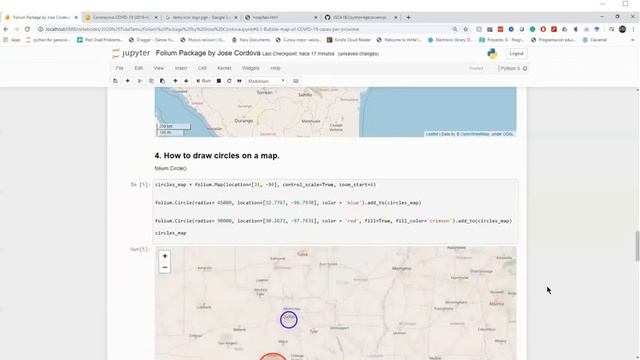Reload the current page
Screen dimensions: 640x360
(x=27, y=29)
